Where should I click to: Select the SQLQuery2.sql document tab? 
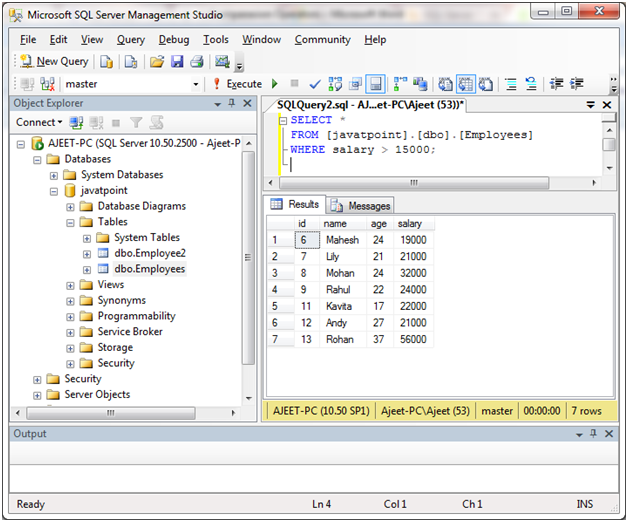[370, 105]
